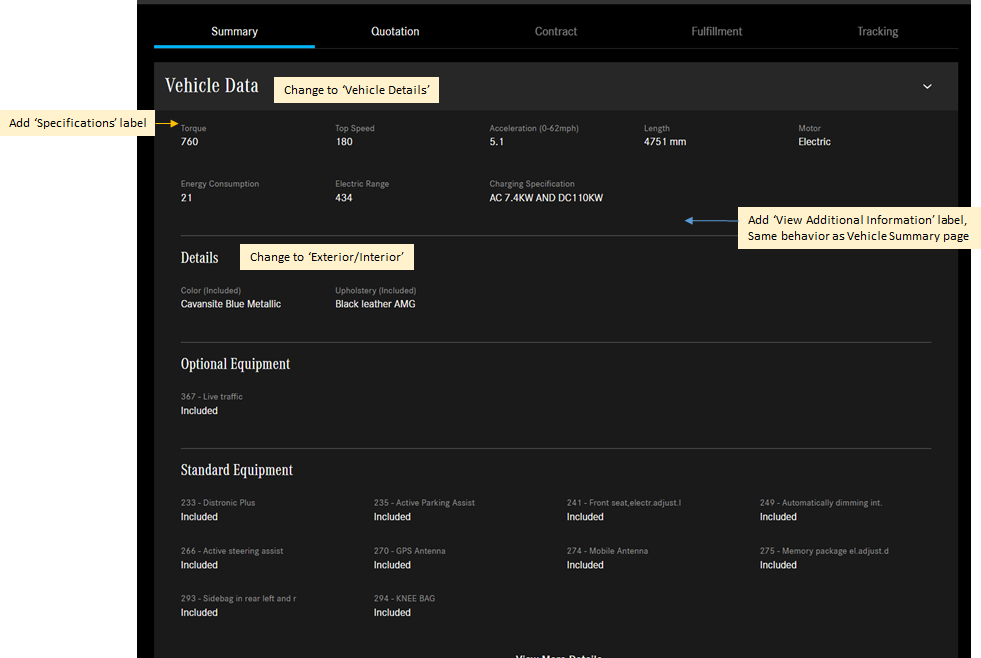Select AC 7.4KW AND DC110KW value
Viewport: 981px width, 658px height.
click(546, 198)
